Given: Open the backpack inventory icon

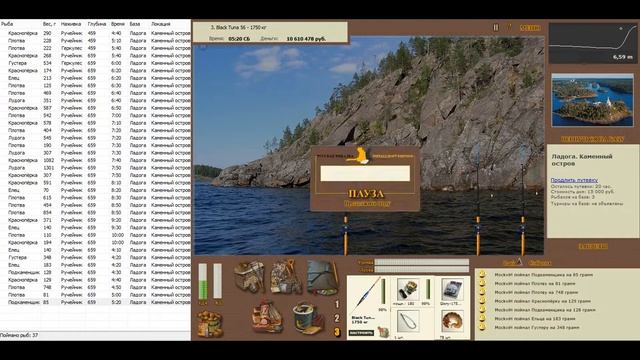Looking at the screenshot, I should [249, 277].
